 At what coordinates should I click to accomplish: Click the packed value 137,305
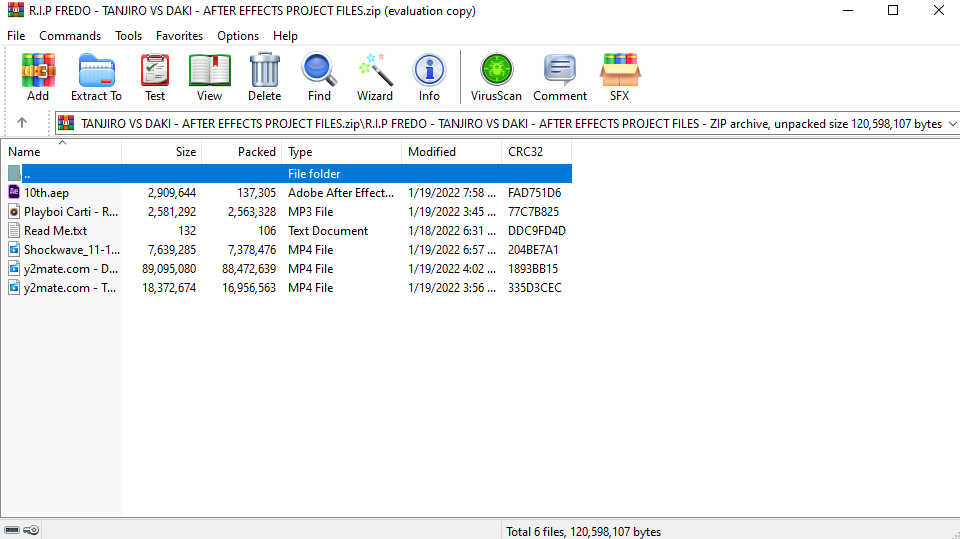[257, 192]
